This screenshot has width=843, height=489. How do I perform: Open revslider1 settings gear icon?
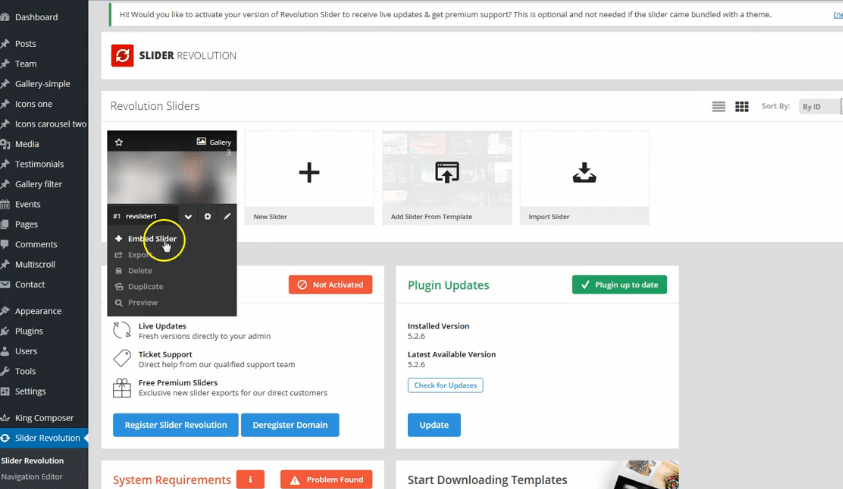[208, 216]
